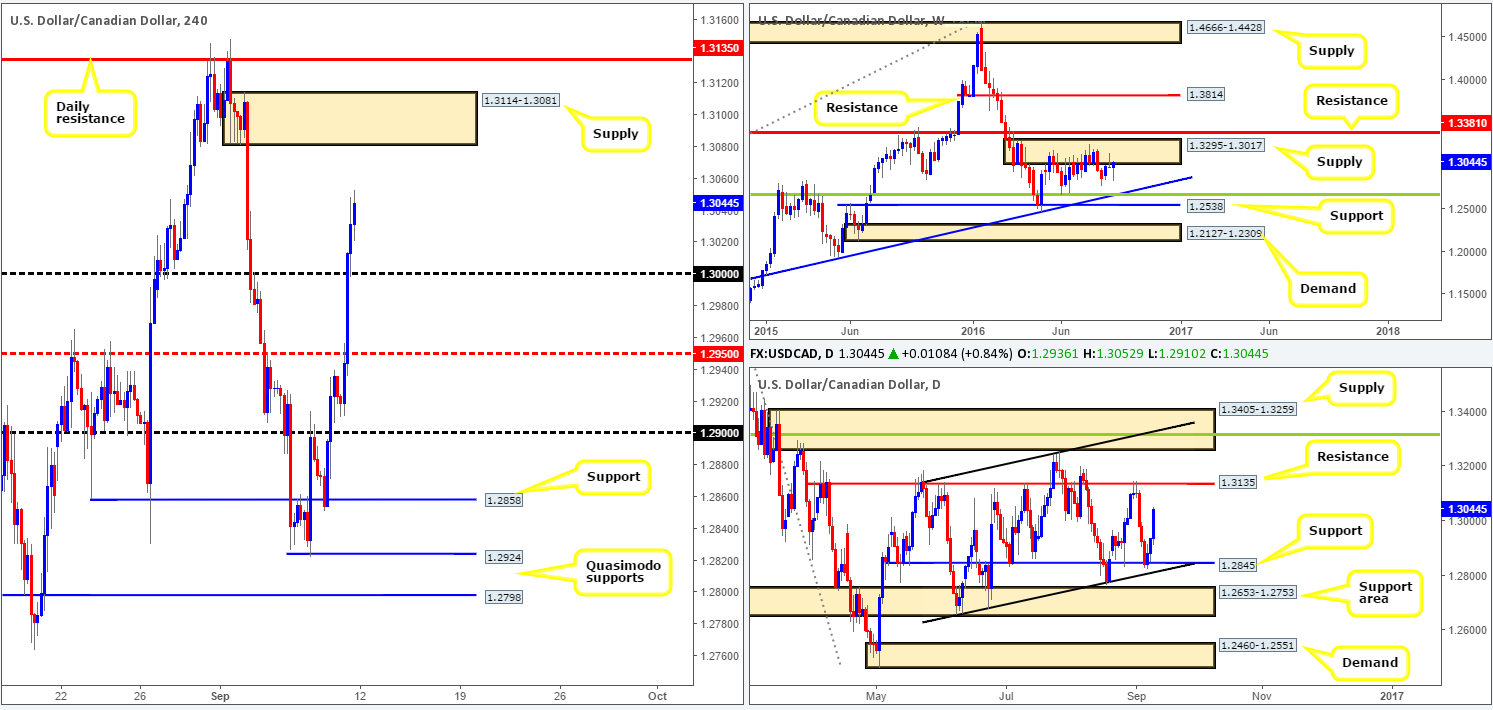
Task: Click the '1.2845' daily support label
Action: point(1238,565)
